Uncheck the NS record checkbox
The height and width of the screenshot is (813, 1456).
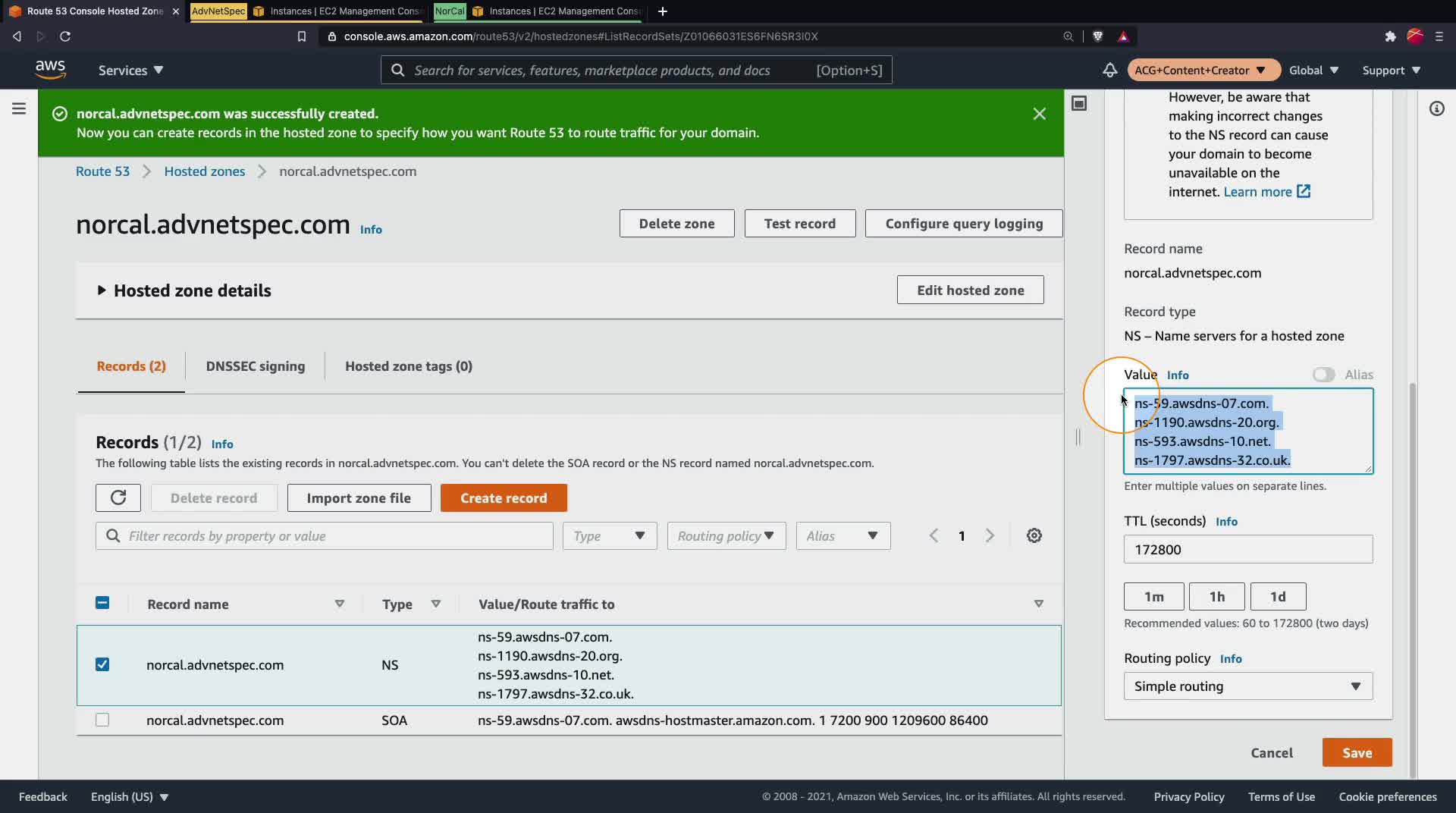click(x=102, y=664)
